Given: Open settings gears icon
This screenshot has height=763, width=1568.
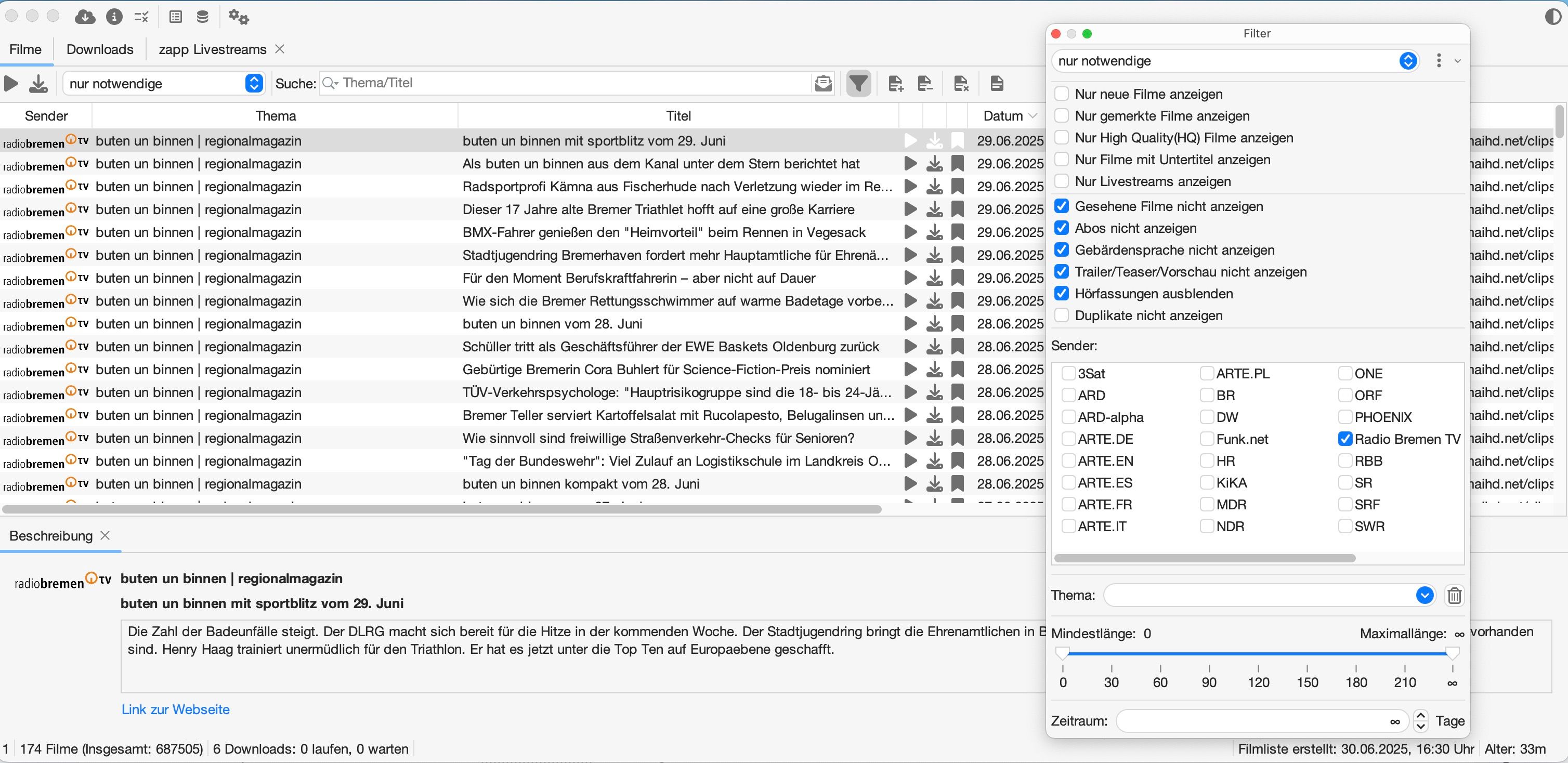Looking at the screenshot, I should (238, 17).
